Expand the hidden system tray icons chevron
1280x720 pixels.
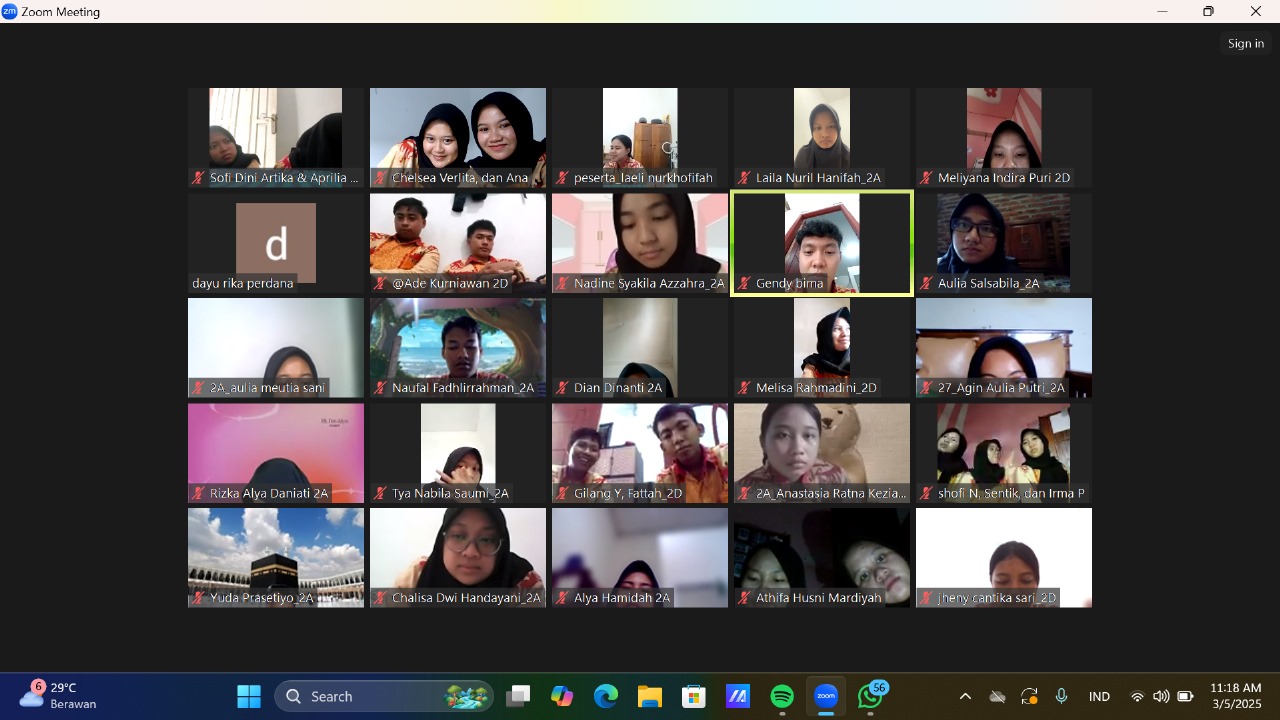point(965,696)
